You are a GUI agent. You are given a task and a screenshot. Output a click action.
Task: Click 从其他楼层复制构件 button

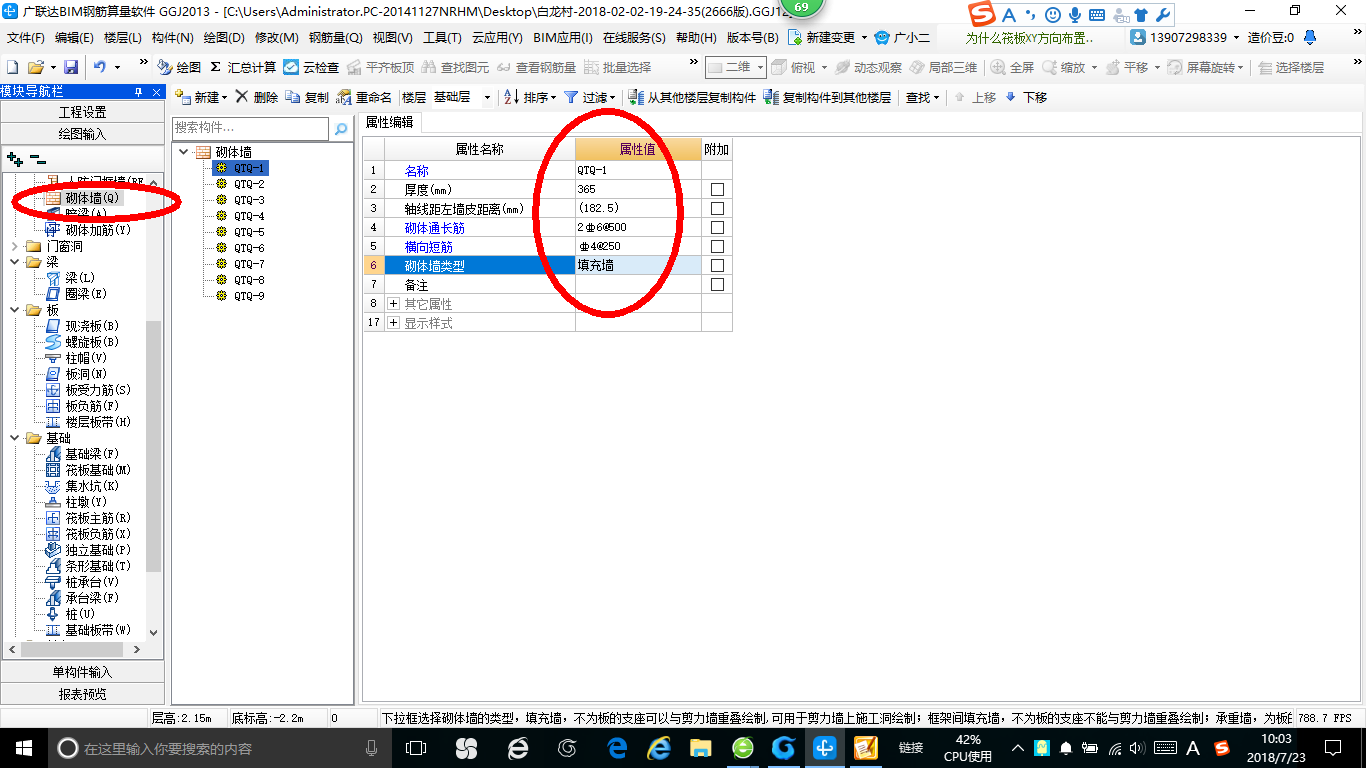pos(692,97)
